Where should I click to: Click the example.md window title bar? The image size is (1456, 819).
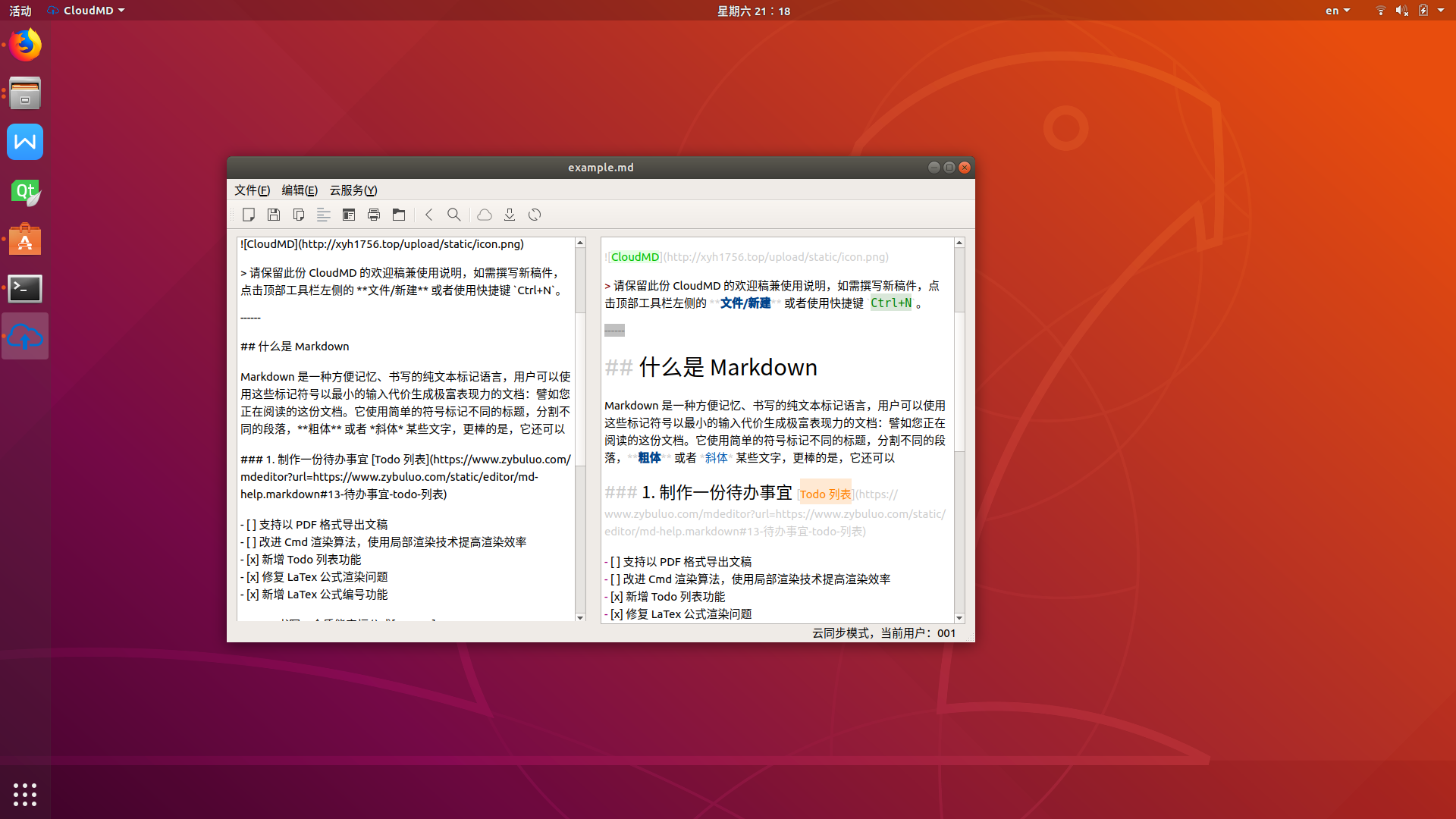tap(601, 168)
